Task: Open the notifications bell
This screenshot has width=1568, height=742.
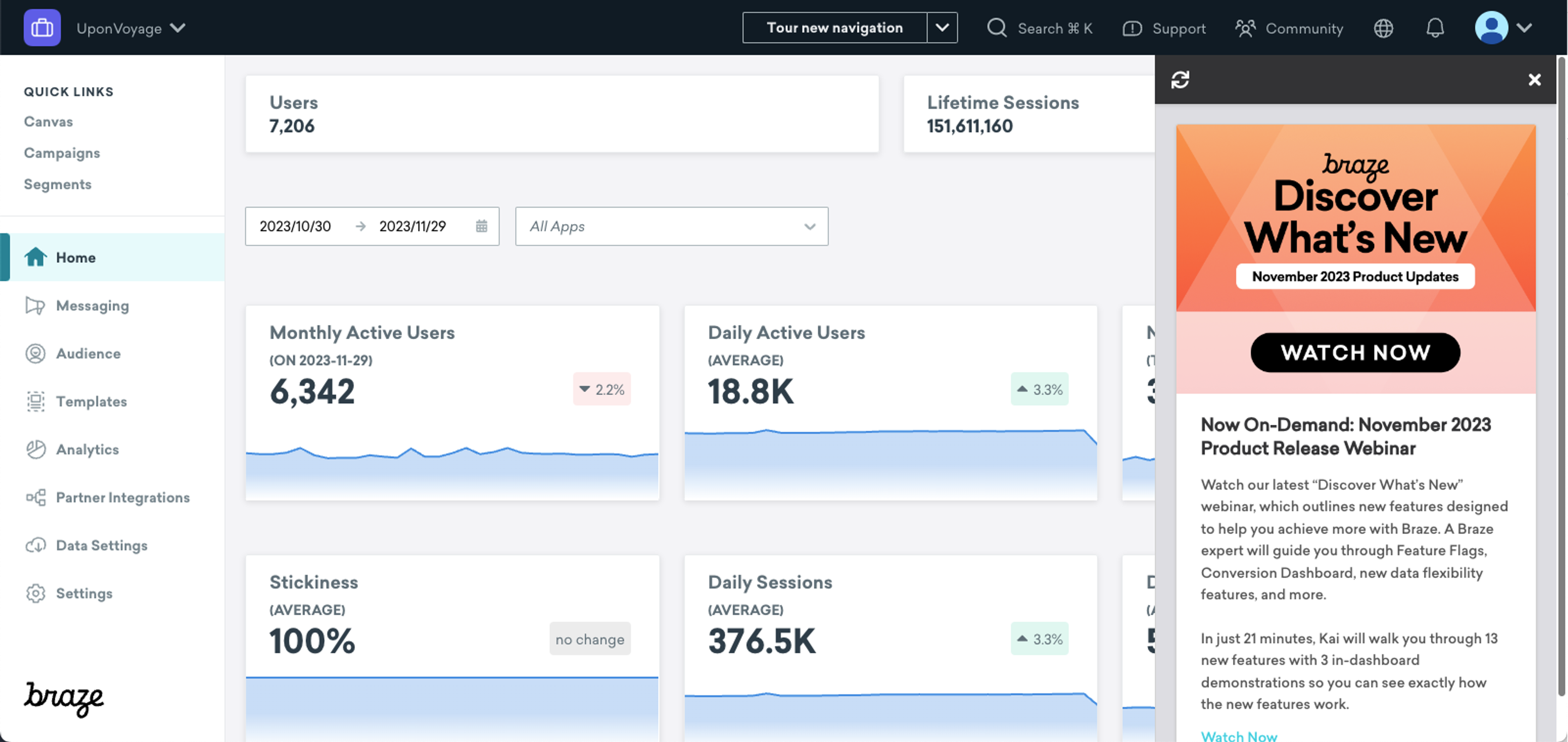Action: (x=1435, y=28)
